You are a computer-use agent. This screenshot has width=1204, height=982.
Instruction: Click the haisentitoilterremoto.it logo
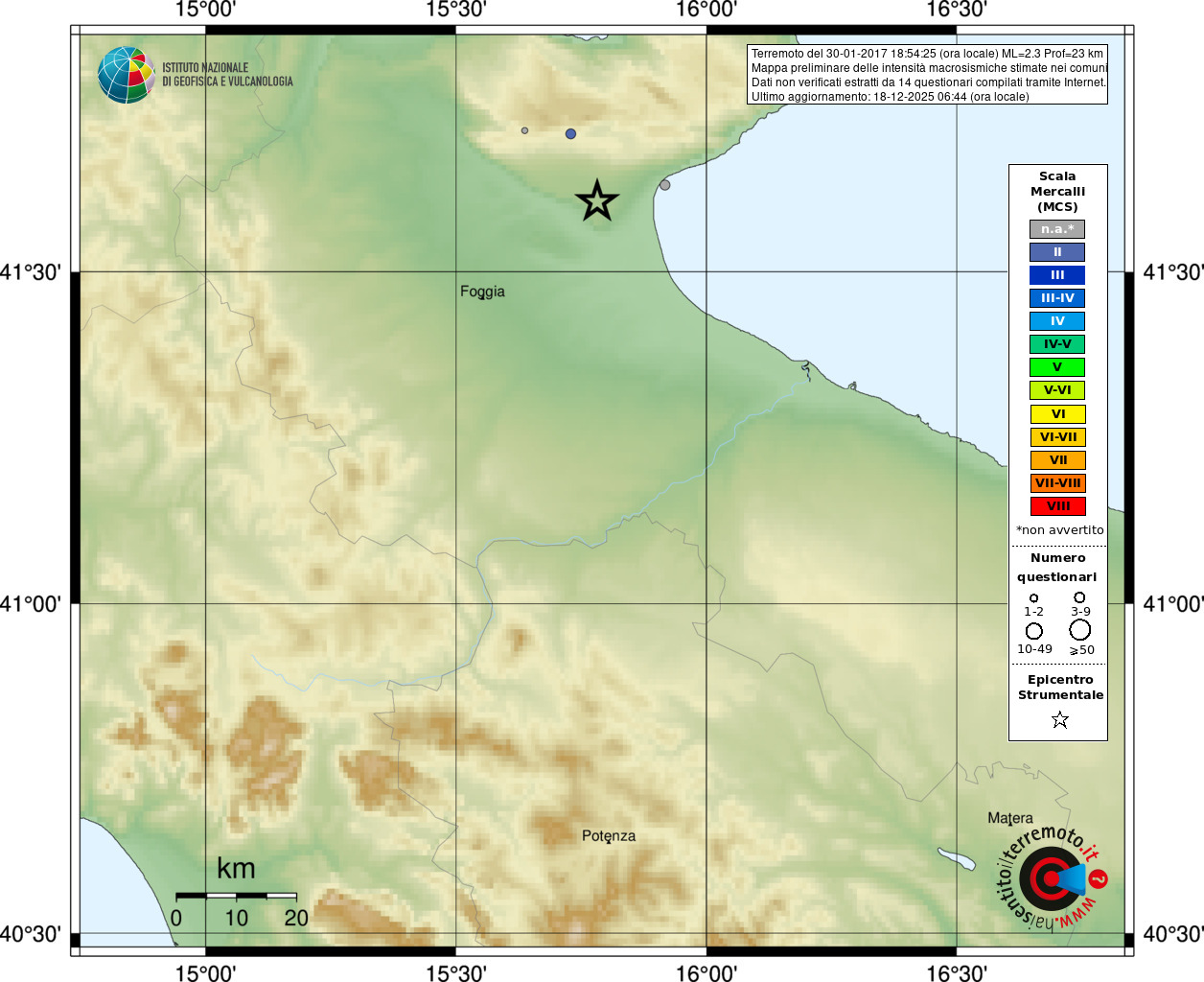pyautogui.click(x=1052, y=877)
